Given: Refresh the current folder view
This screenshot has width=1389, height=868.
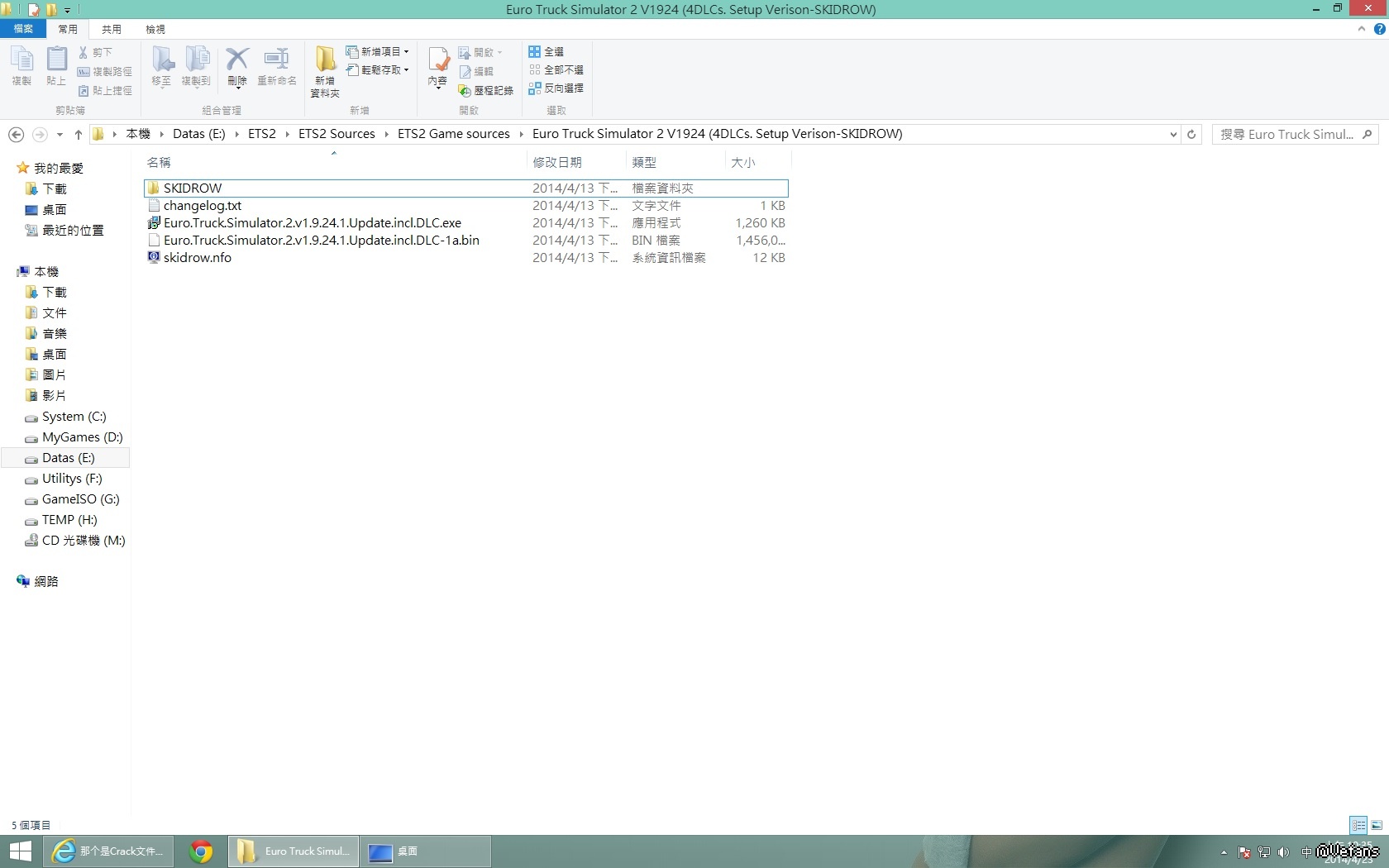Looking at the screenshot, I should 1191,134.
